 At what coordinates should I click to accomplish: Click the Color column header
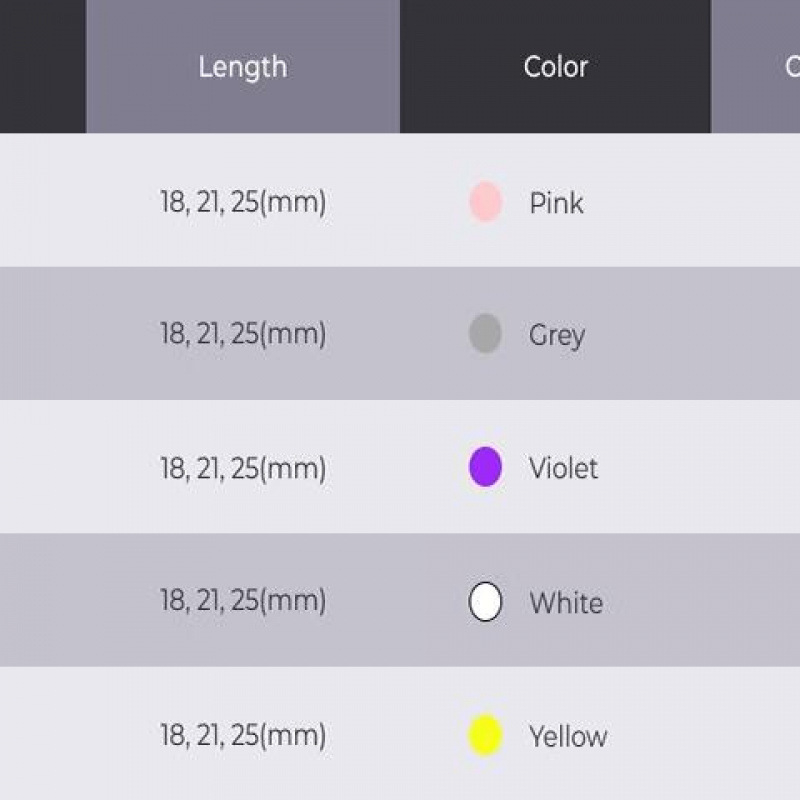coord(555,67)
